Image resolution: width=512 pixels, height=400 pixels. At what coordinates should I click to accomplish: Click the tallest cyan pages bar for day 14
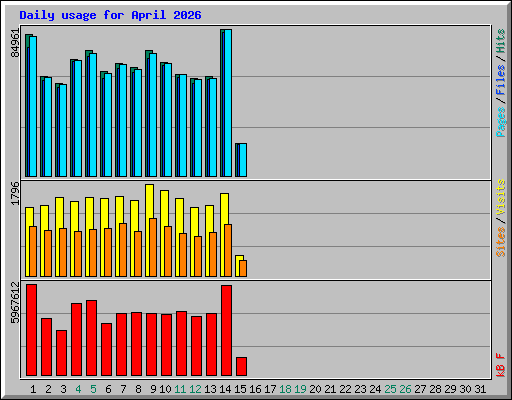(228, 103)
